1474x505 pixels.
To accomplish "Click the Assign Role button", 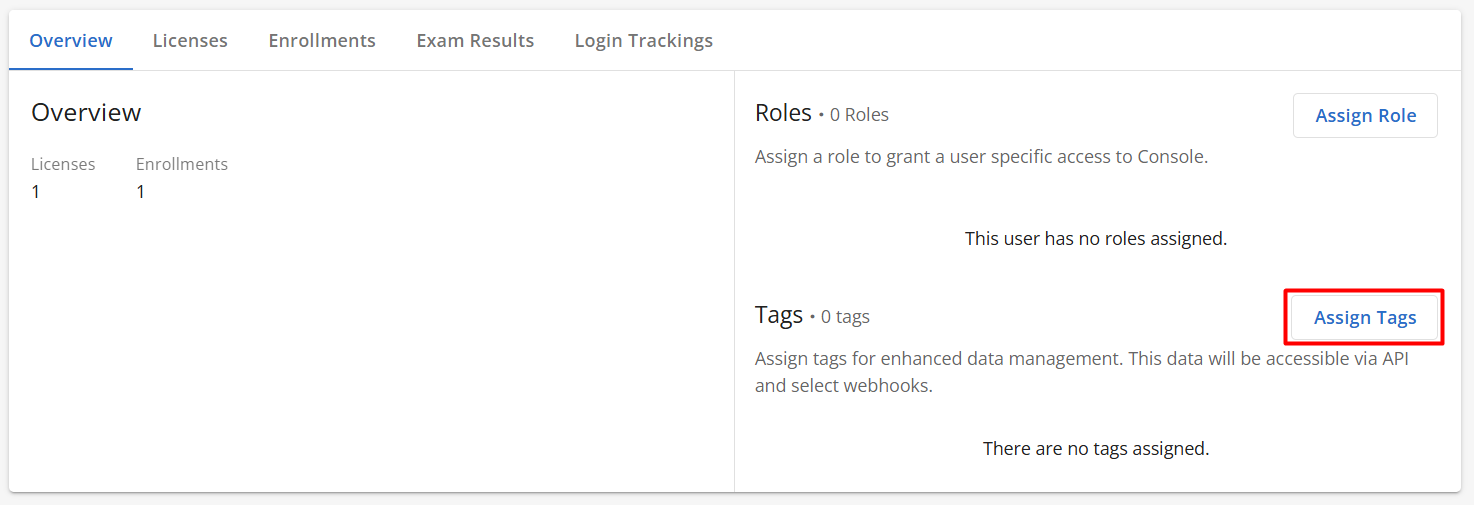I will (1365, 116).
